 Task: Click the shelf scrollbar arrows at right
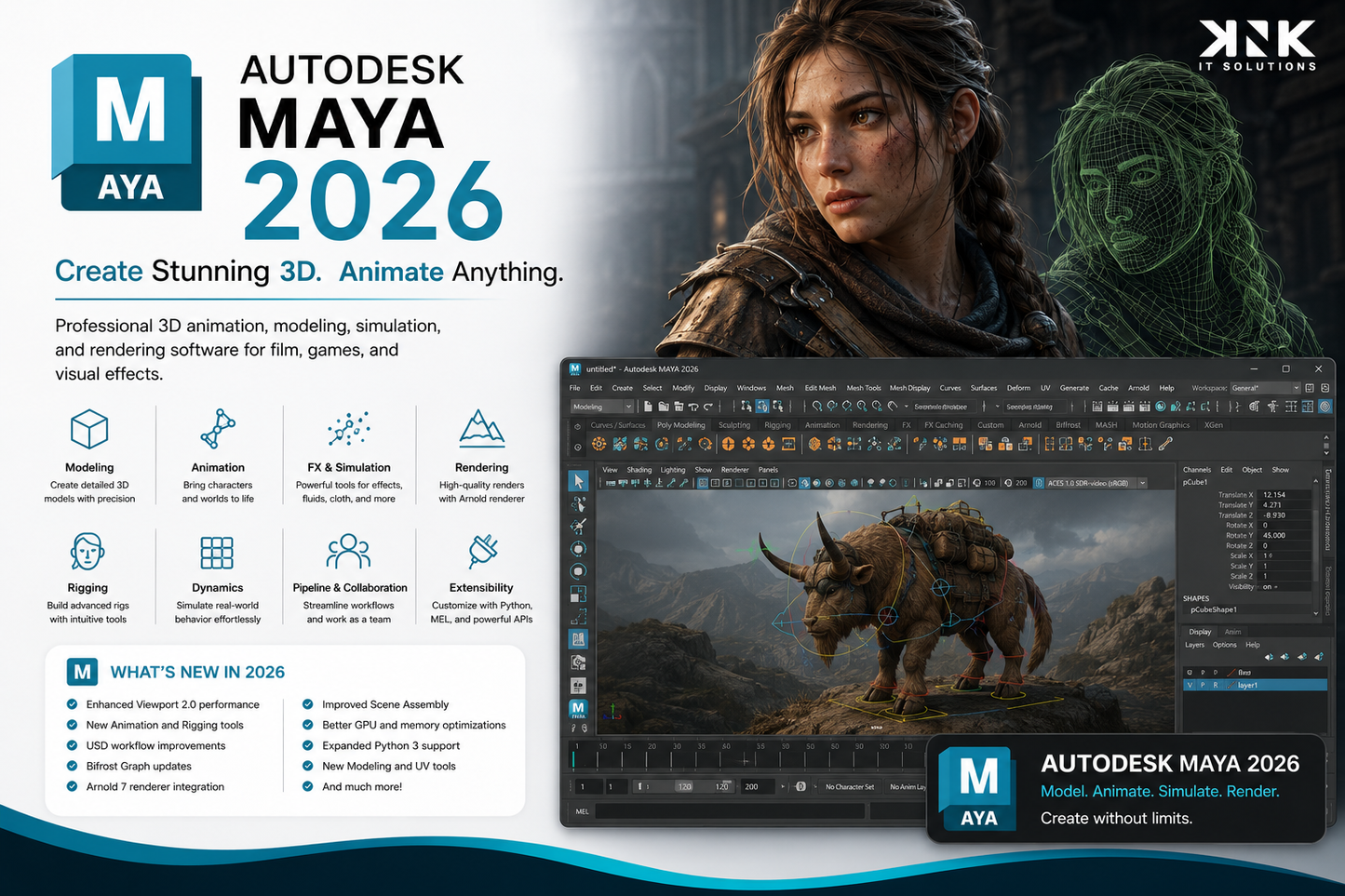point(1325,445)
